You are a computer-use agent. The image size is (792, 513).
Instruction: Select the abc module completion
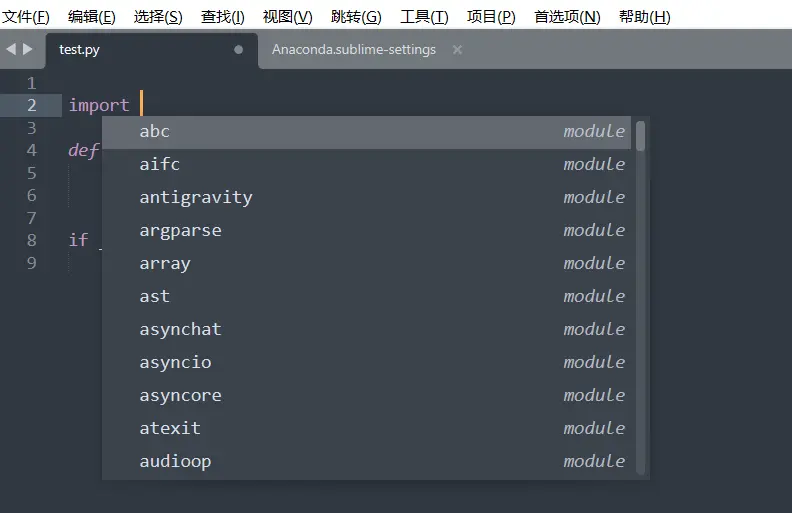[x=155, y=132]
